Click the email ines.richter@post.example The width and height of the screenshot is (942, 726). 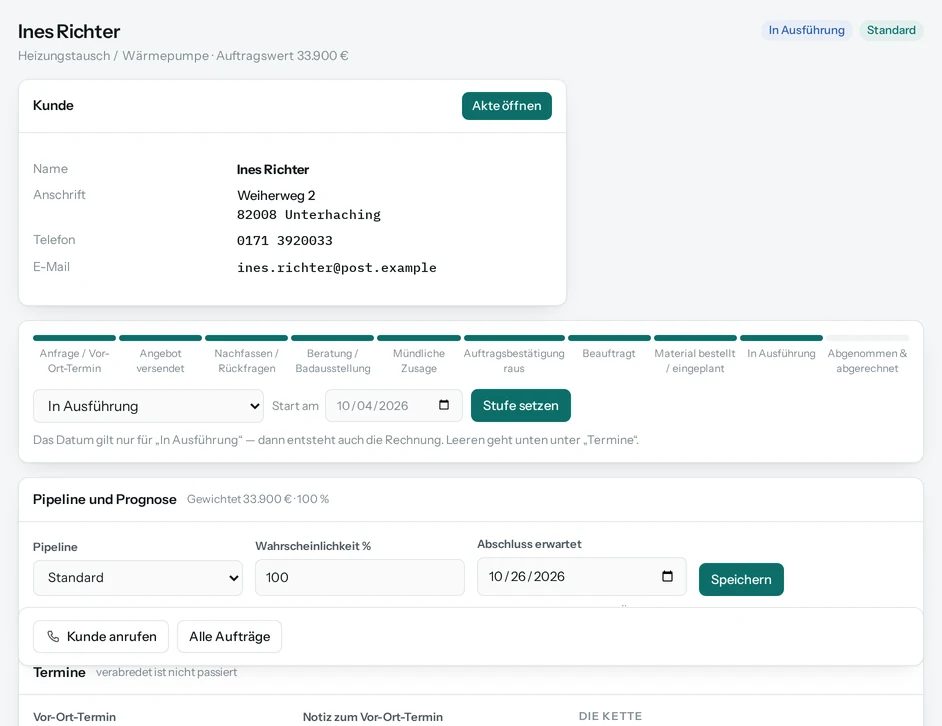(336, 267)
